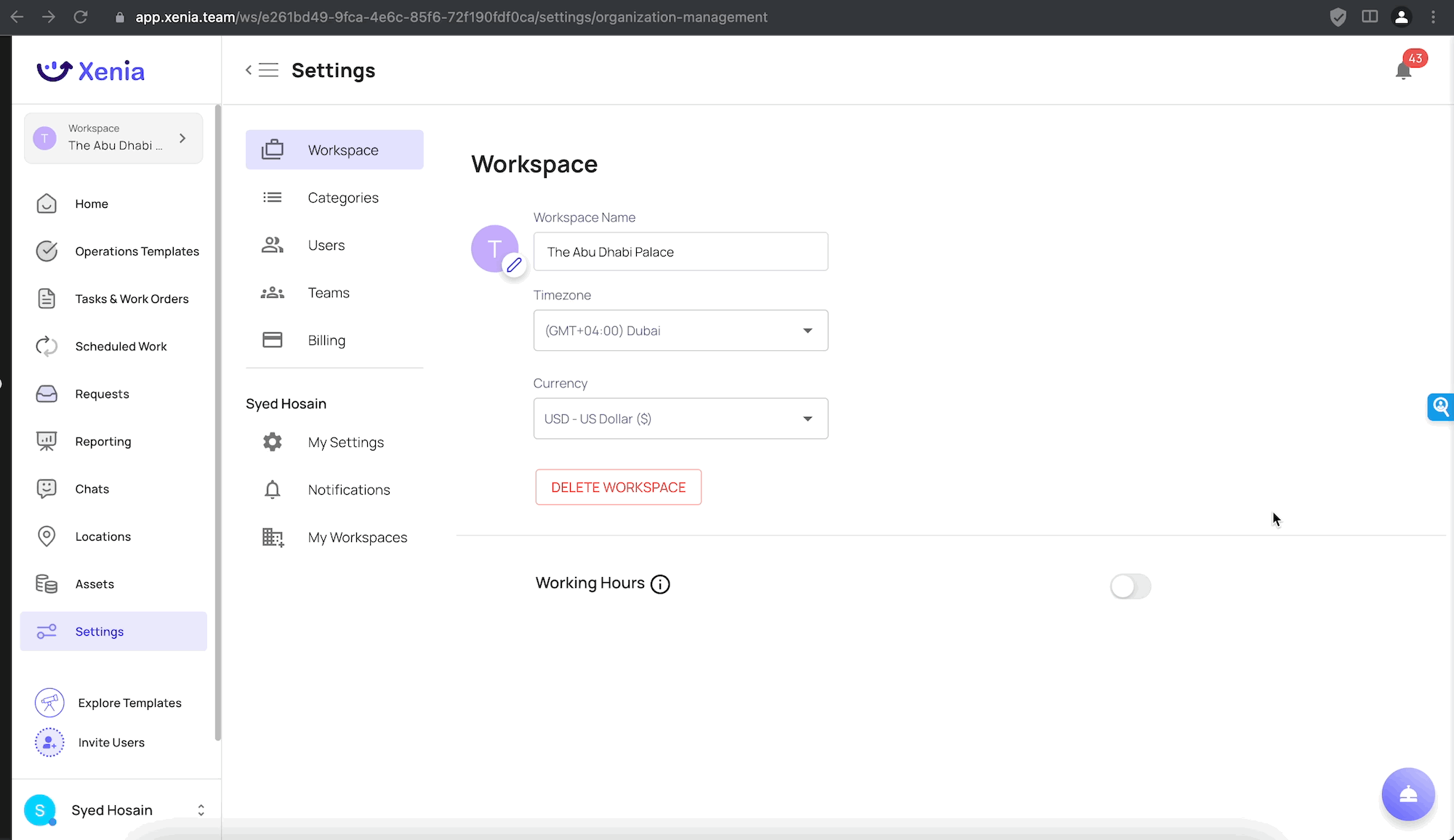
Task: Click the Reporting presentation icon
Action: click(x=47, y=441)
